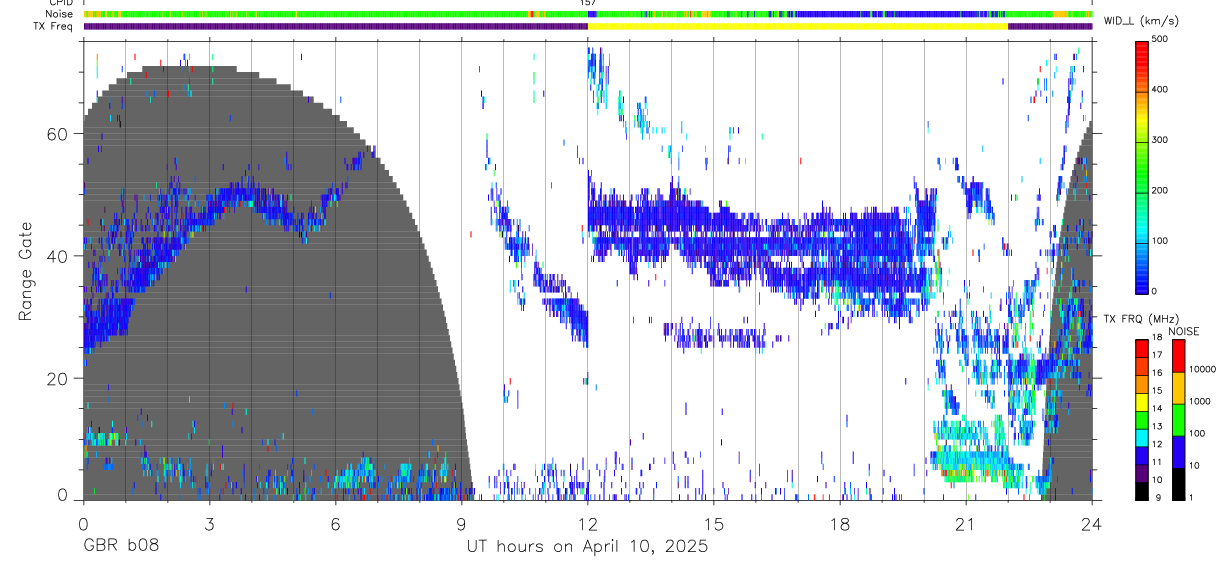Select the "TX Freq" strip label at top left
This screenshot has width=1228, height=567.
tap(54, 26)
